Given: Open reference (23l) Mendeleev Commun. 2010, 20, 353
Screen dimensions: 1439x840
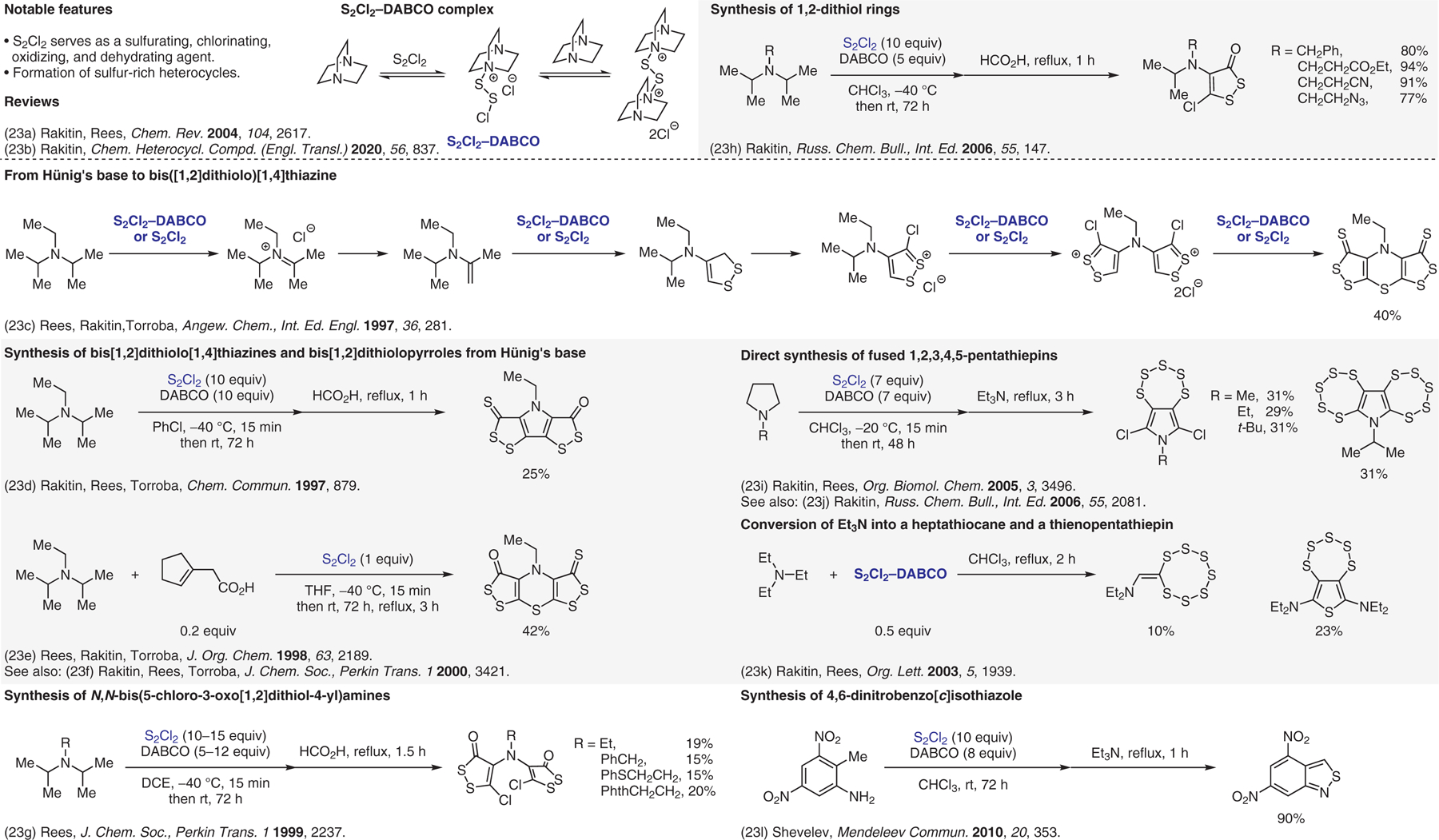Looking at the screenshot, I should point(900,832).
